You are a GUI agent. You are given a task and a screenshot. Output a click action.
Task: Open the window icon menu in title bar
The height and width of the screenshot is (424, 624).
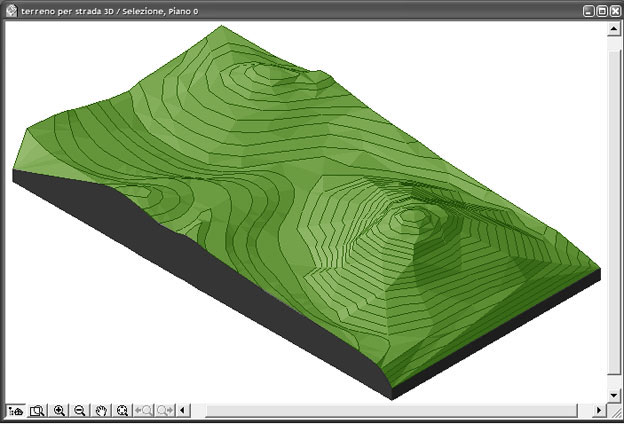10,9
